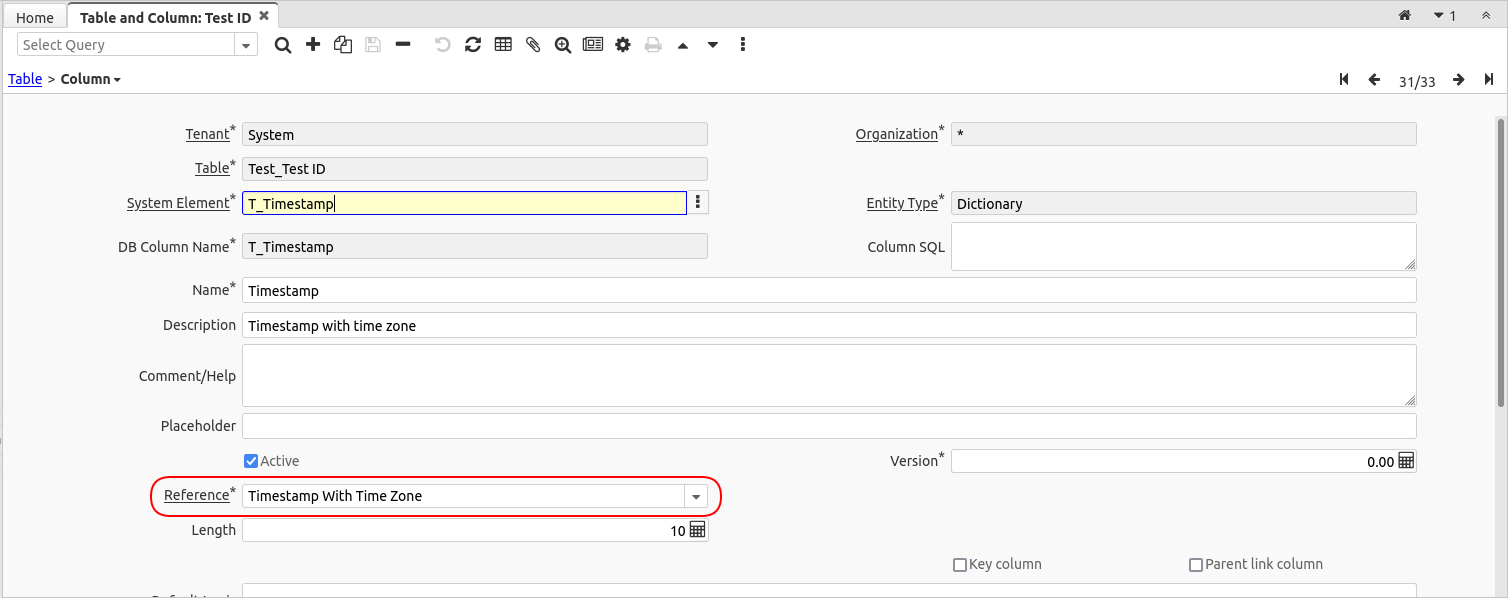Enable the Key column checkbox

960,565
